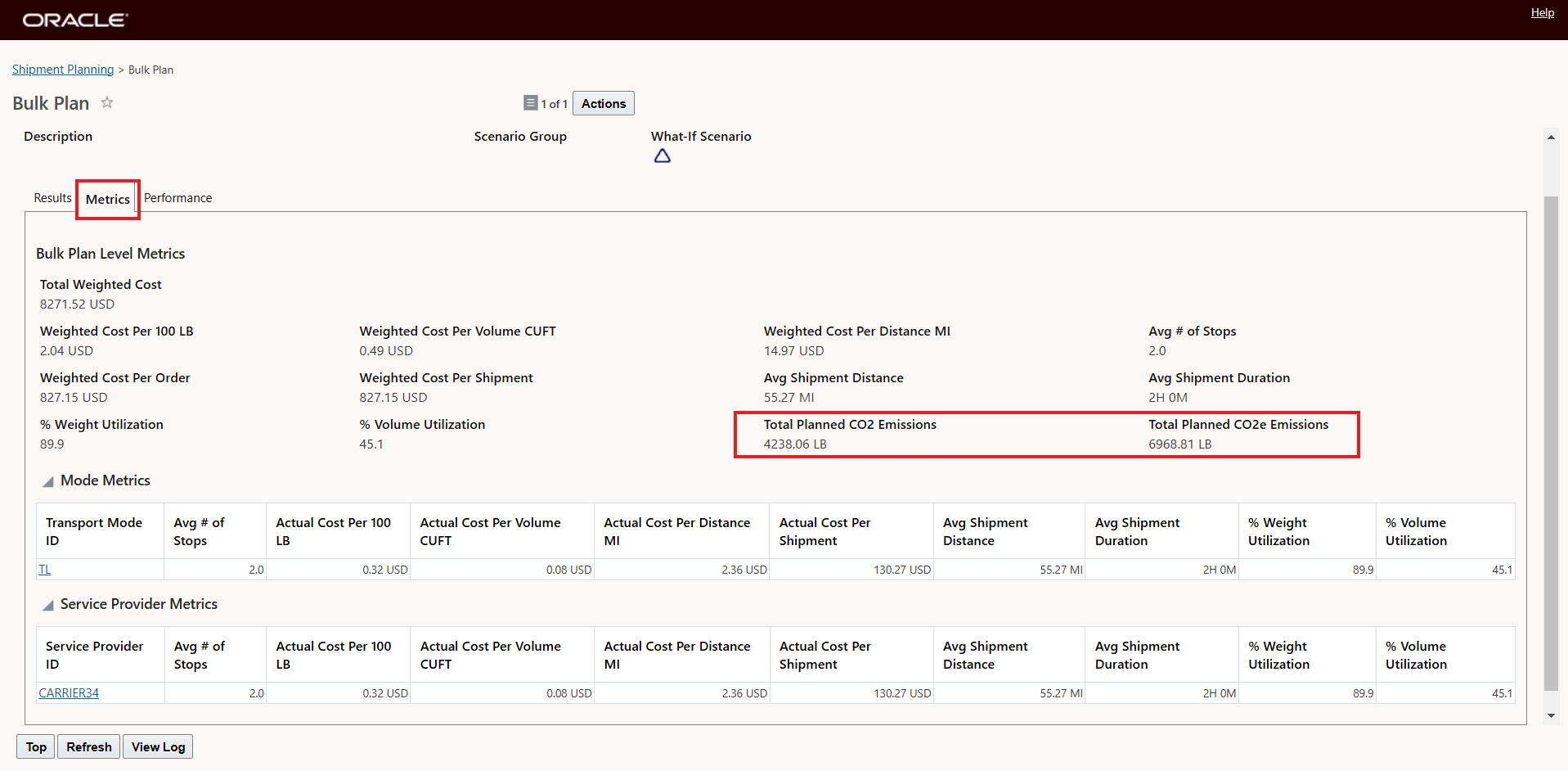Open the TL transport mode link
The image size is (1568, 771).
pos(45,570)
